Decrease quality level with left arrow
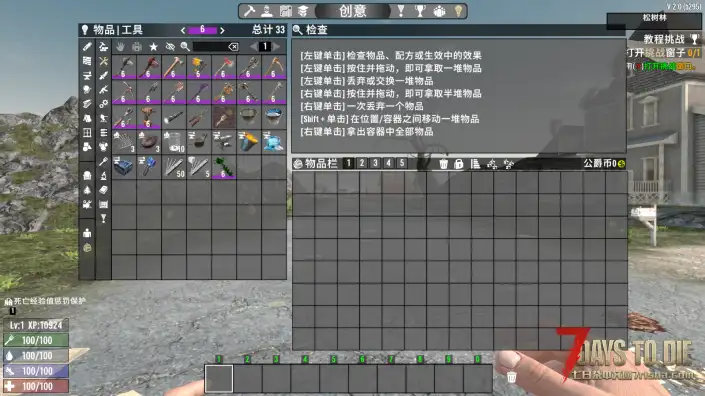 (183, 30)
